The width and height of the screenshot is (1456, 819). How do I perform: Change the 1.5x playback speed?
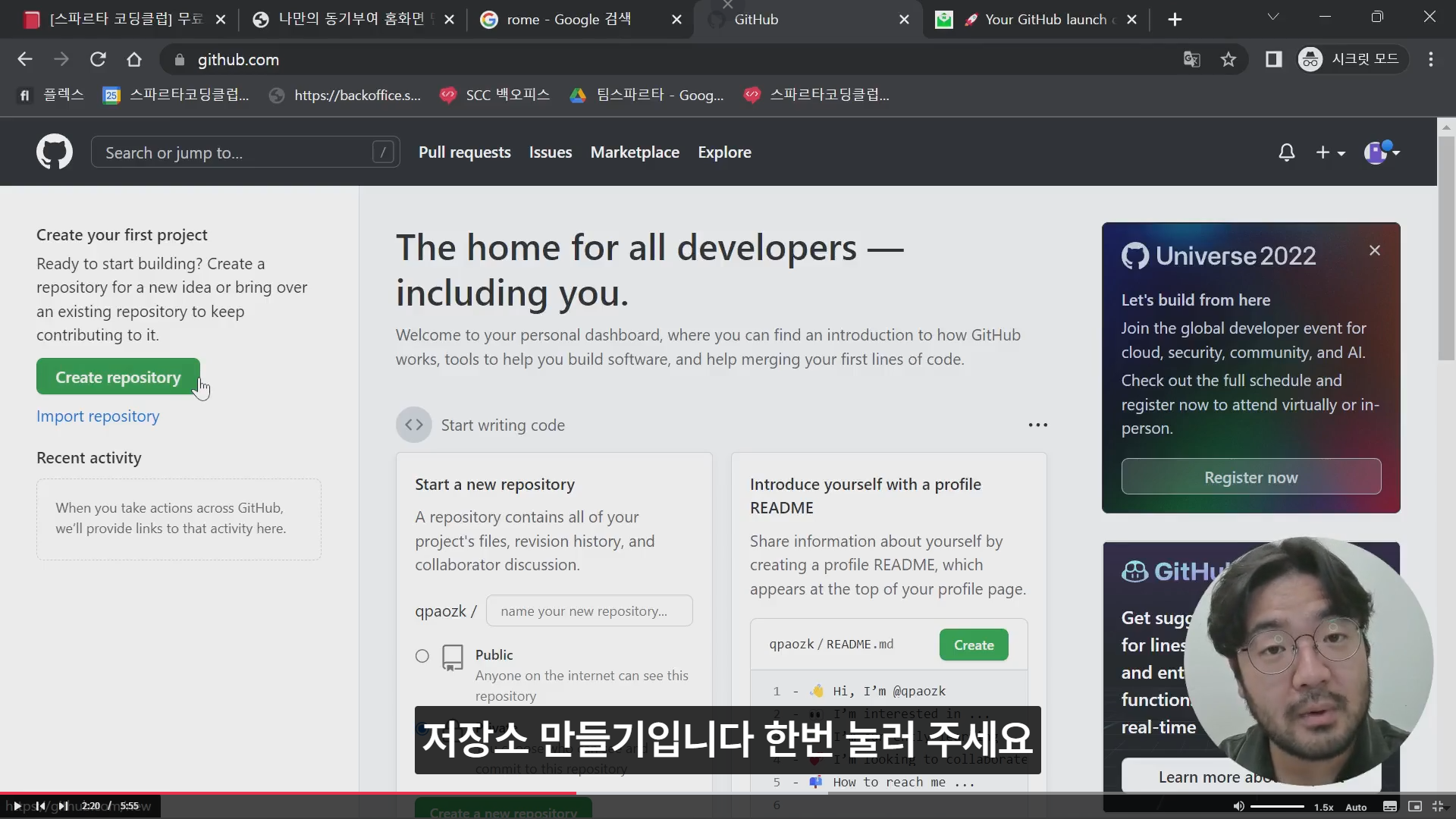pyautogui.click(x=1323, y=807)
